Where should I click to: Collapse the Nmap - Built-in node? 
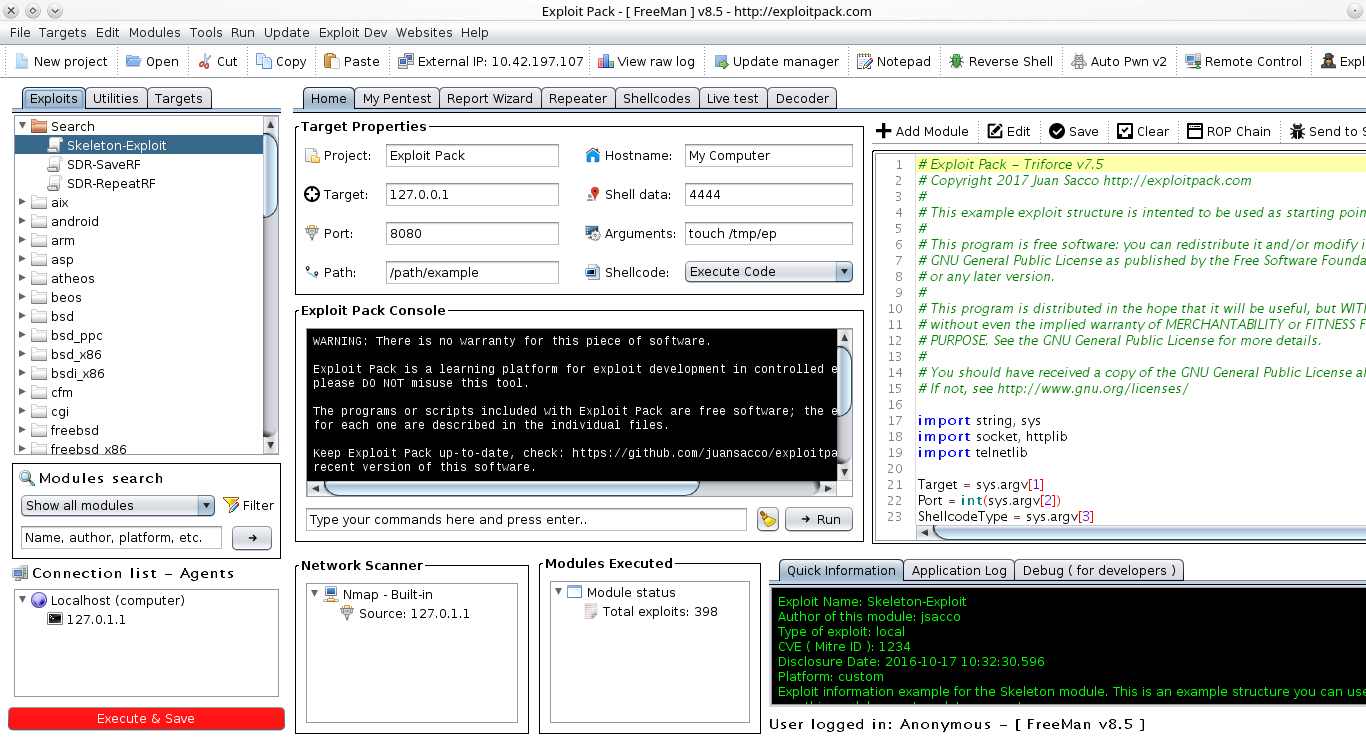point(314,594)
